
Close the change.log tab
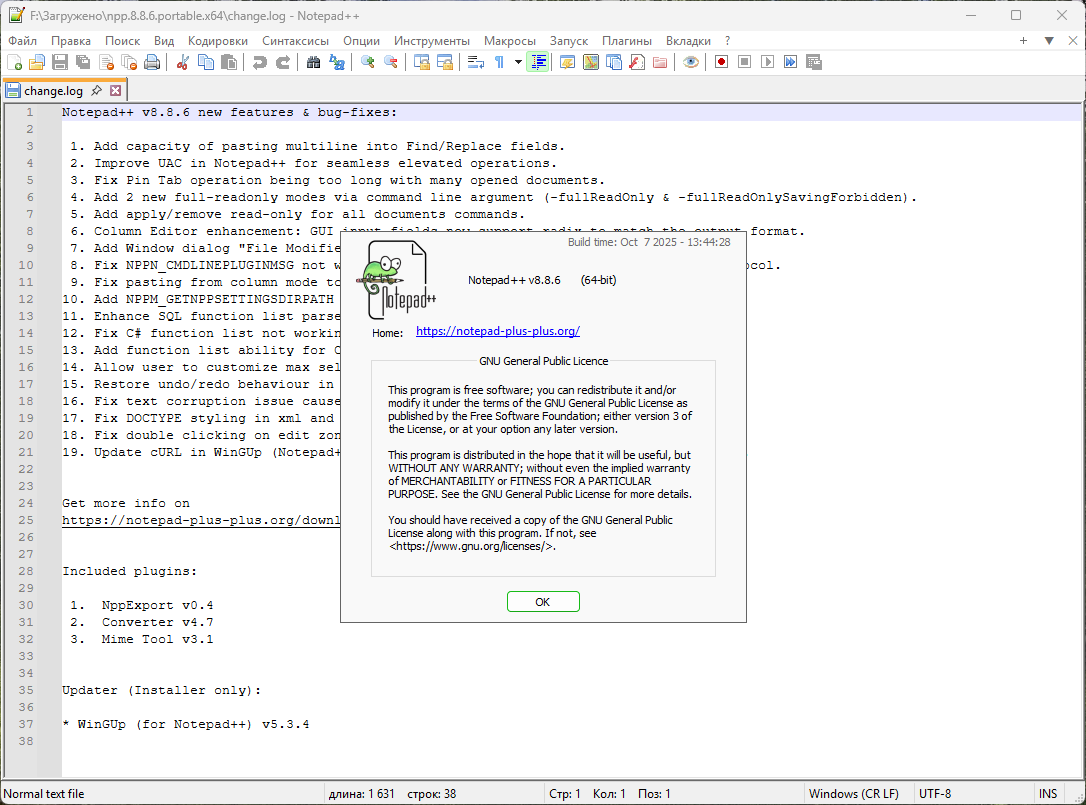(x=116, y=91)
